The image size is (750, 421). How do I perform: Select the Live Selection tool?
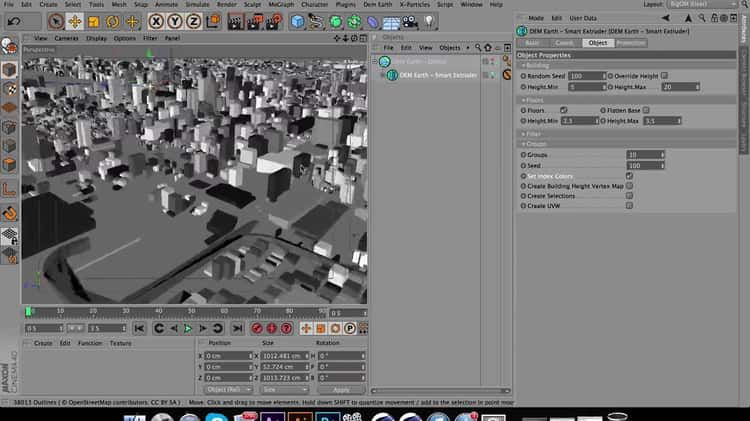pyautogui.click(x=56, y=22)
